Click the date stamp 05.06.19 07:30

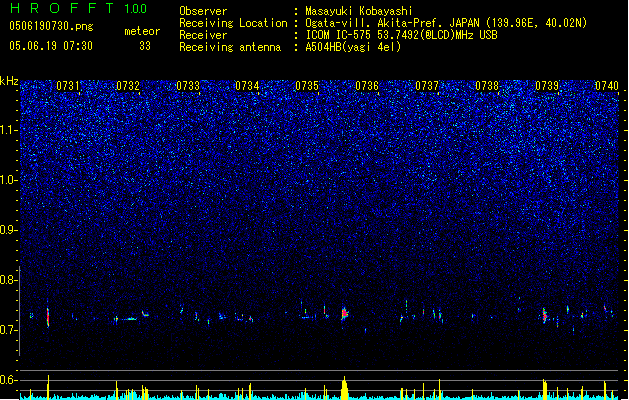coord(51,46)
